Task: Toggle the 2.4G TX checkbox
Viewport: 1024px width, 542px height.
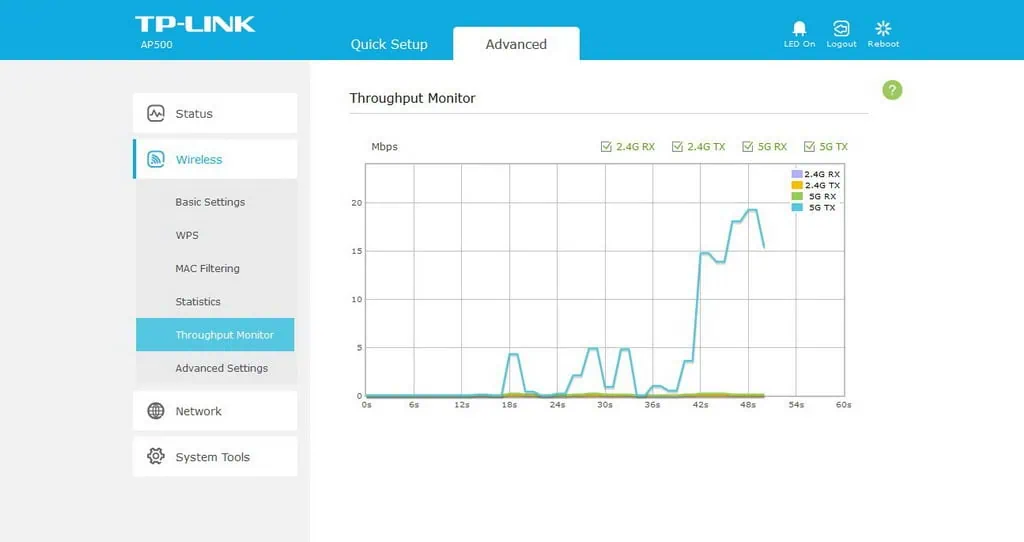Action: pyautogui.click(x=677, y=147)
